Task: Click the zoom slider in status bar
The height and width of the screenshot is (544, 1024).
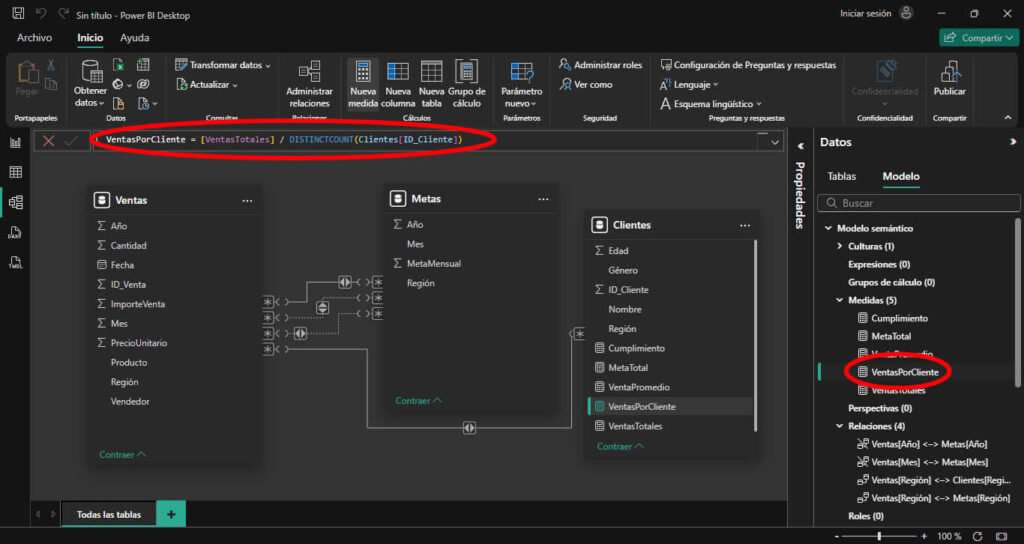Action: coord(879,537)
